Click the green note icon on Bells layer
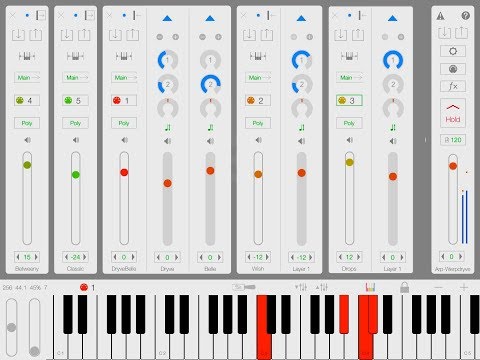Viewport: 480px width, 360px height. tap(210, 128)
